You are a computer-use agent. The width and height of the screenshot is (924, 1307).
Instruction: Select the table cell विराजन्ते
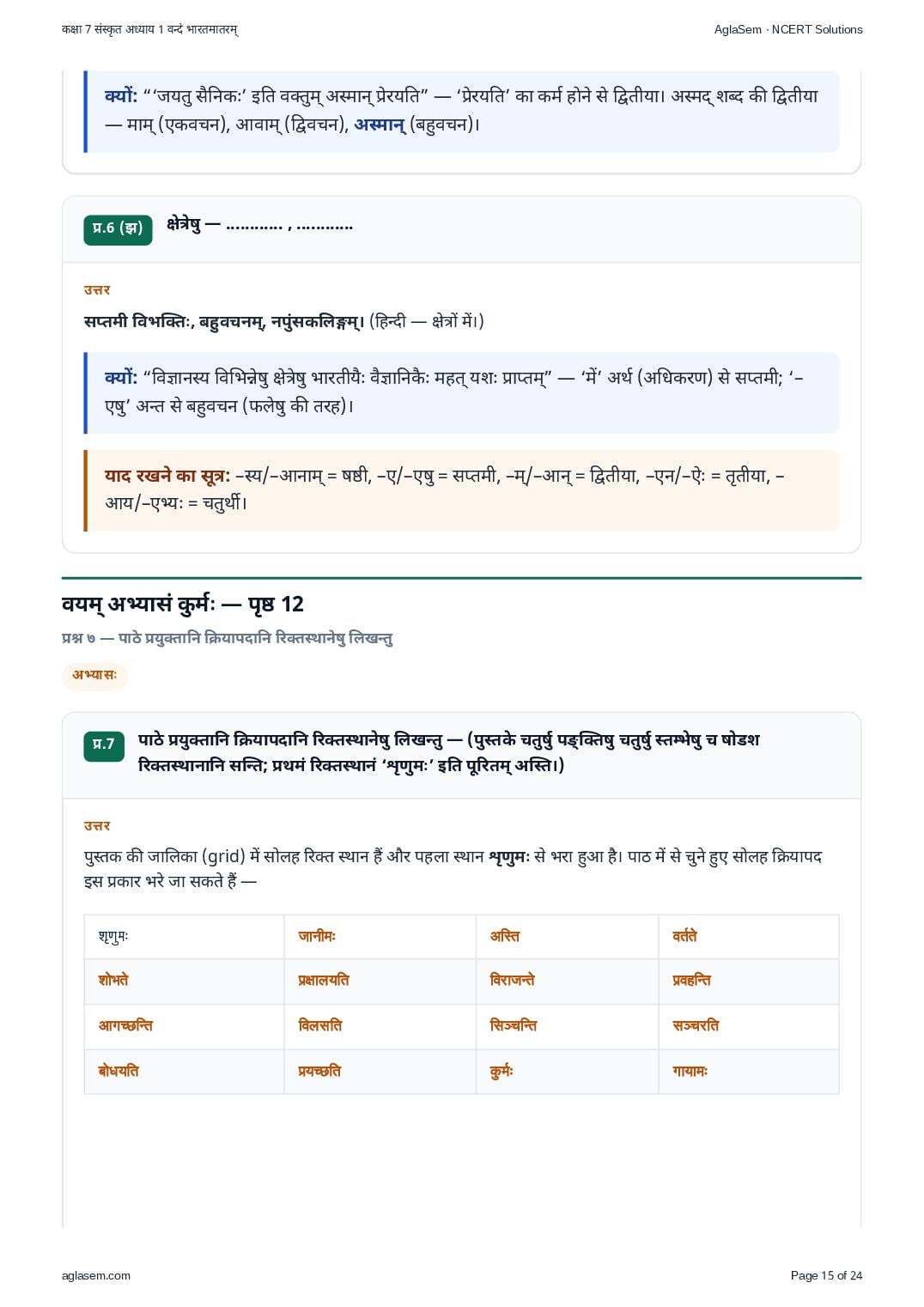click(x=567, y=982)
